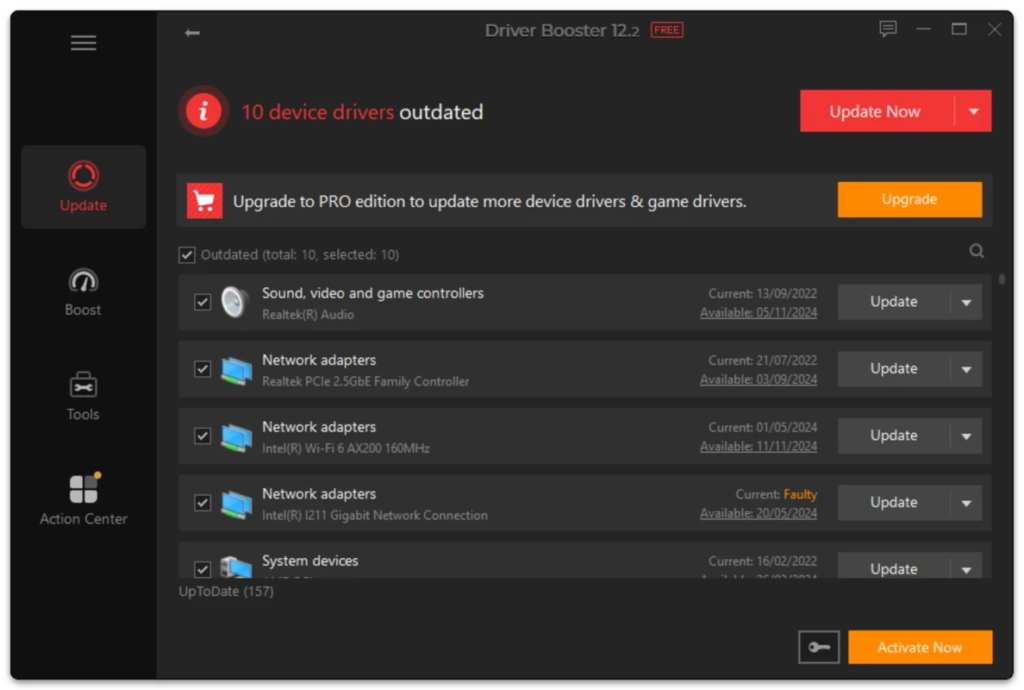Open the Tools section

coord(83,396)
